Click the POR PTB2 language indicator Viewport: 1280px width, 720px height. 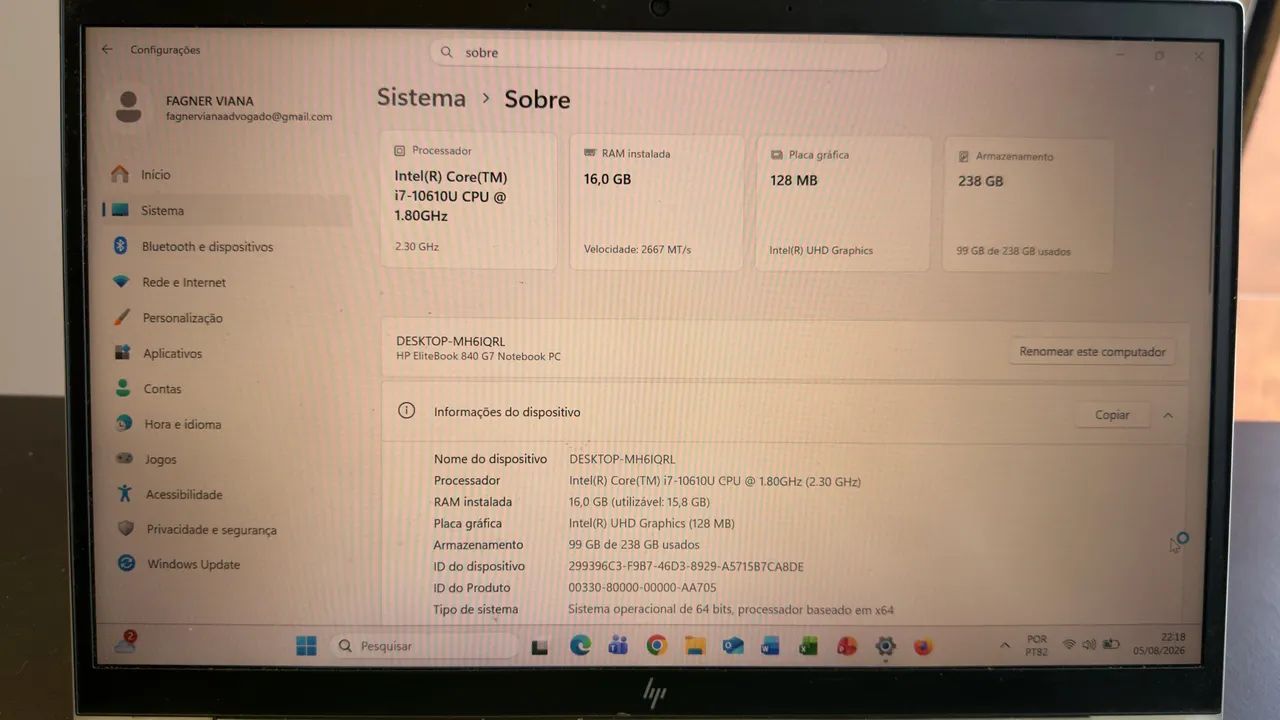point(1037,645)
